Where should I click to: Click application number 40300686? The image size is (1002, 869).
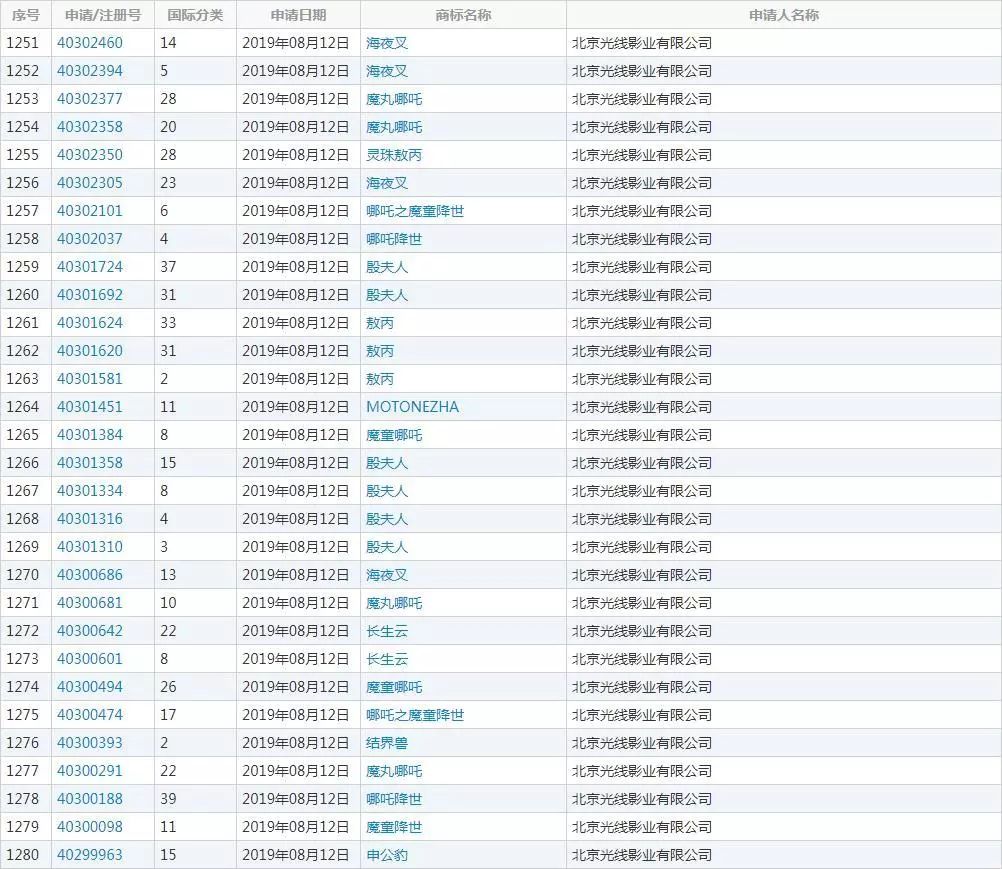click(89, 574)
